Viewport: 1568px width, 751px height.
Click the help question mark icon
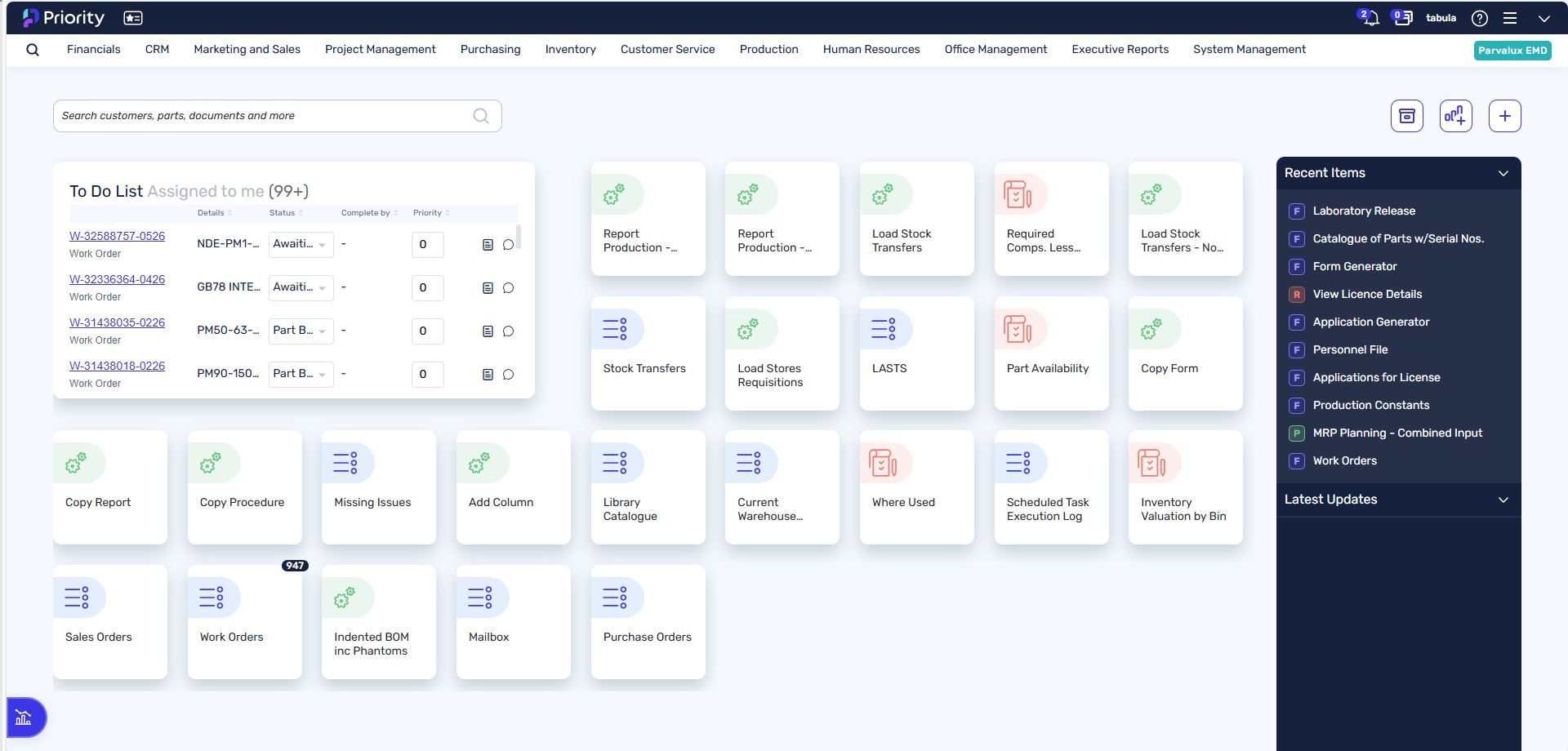pyautogui.click(x=1480, y=18)
